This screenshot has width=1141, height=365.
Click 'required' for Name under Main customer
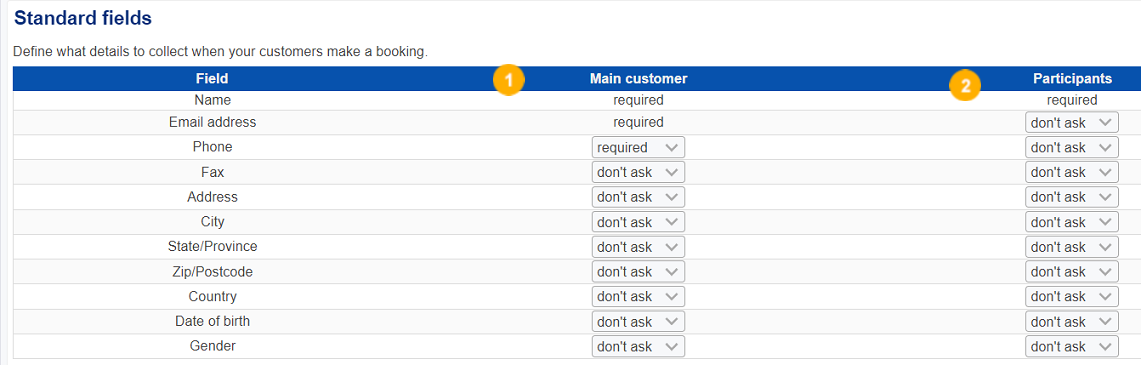pos(638,100)
